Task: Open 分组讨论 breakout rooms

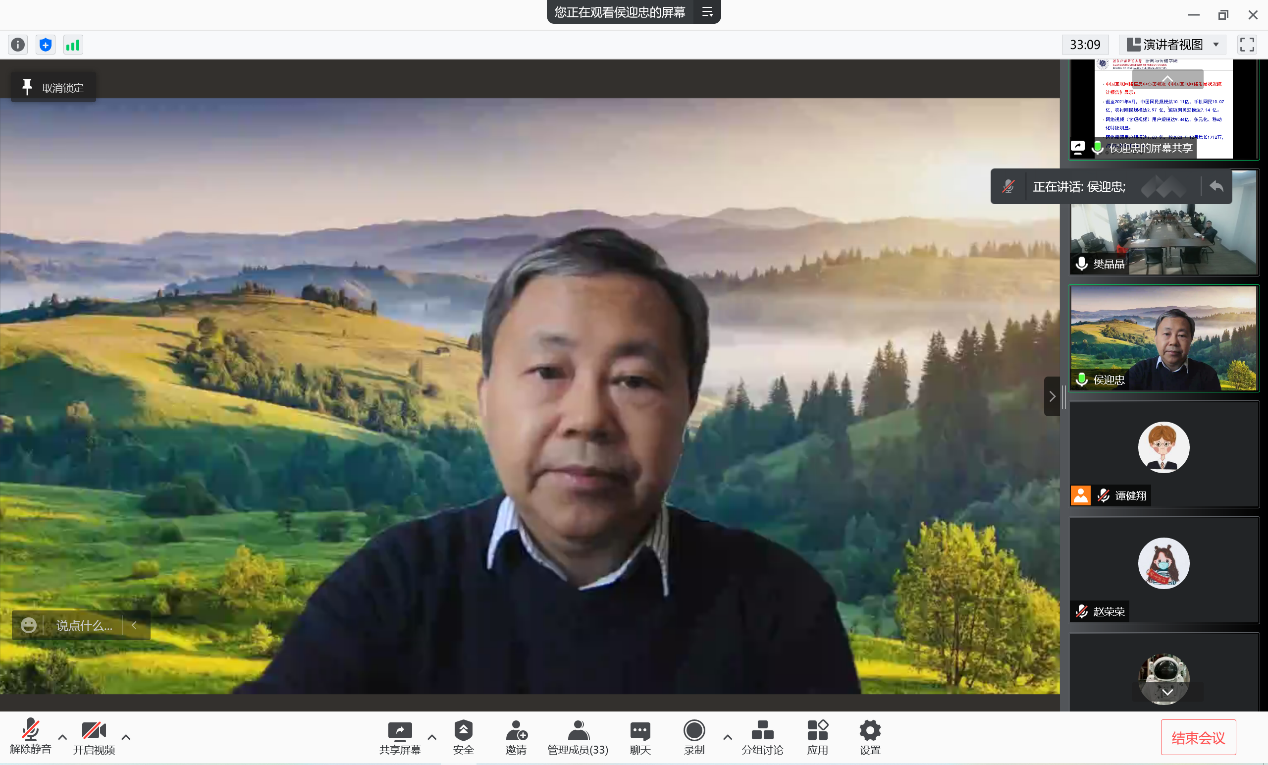Action: click(x=762, y=737)
